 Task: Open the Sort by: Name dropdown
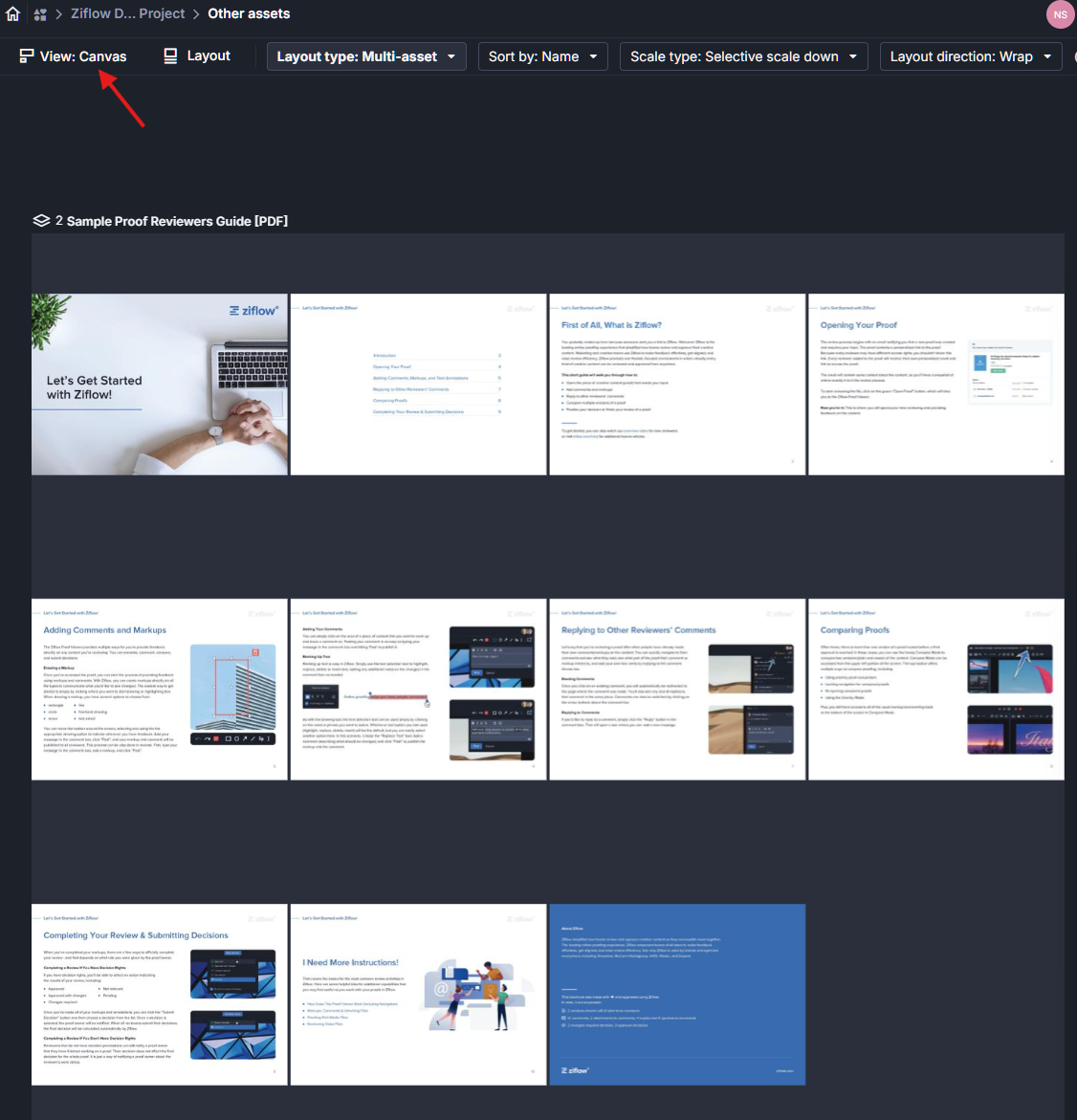(x=542, y=56)
